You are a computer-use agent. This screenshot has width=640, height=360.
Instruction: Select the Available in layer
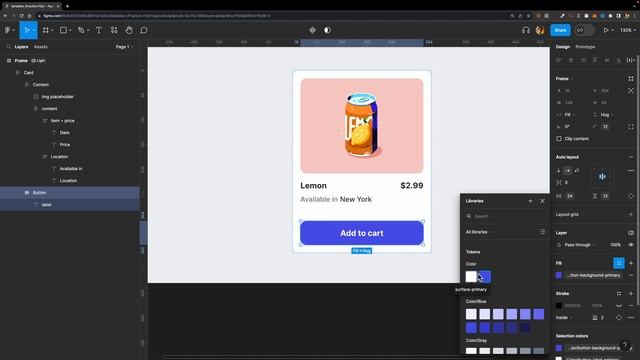(70, 169)
